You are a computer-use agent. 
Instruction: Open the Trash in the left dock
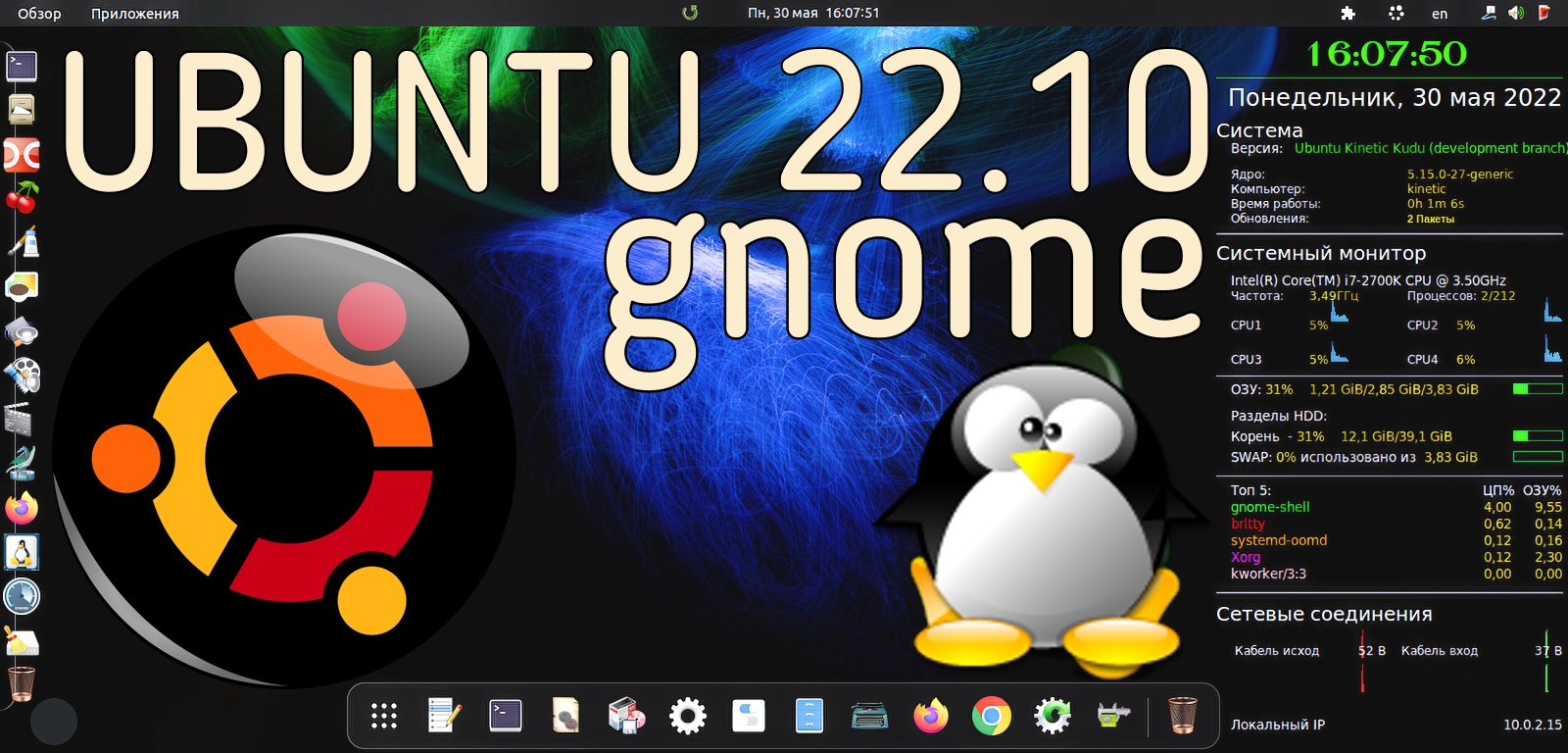click(x=22, y=683)
